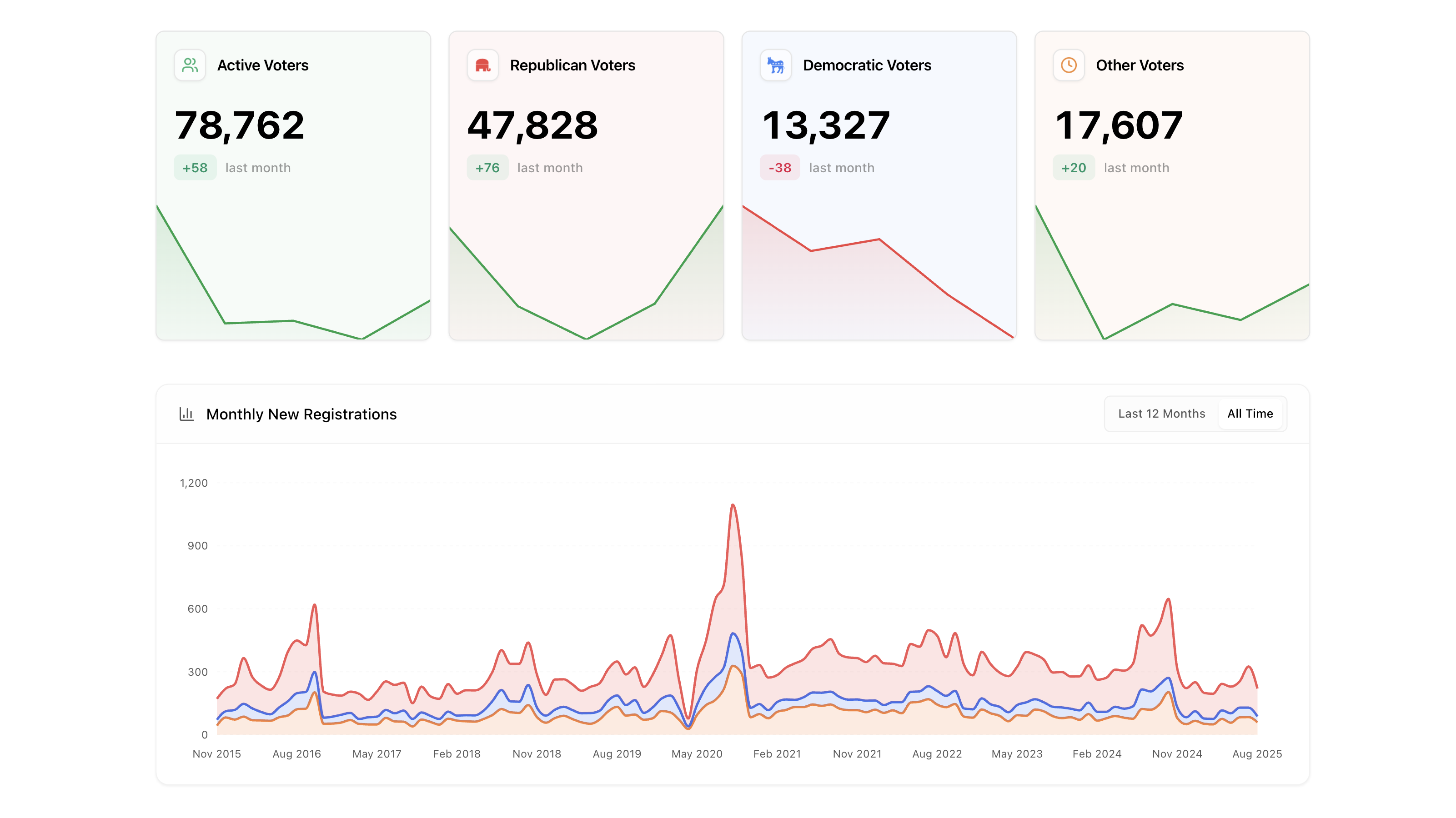The height and width of the screenshot is (818, 1456).
Task: Click the Republican elephant icon
Action: pos(483,65)
